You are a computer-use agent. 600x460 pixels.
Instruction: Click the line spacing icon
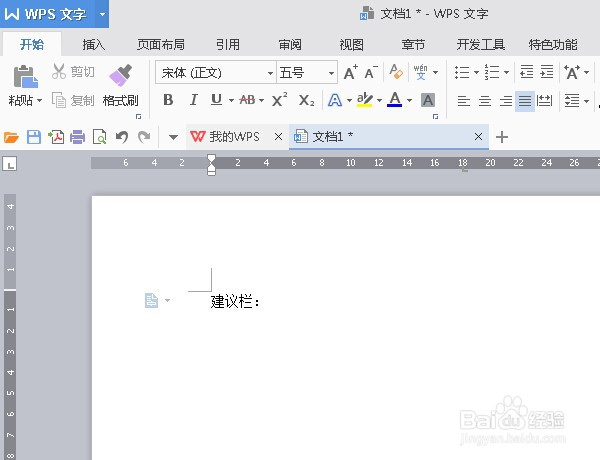tap(572, 101)
